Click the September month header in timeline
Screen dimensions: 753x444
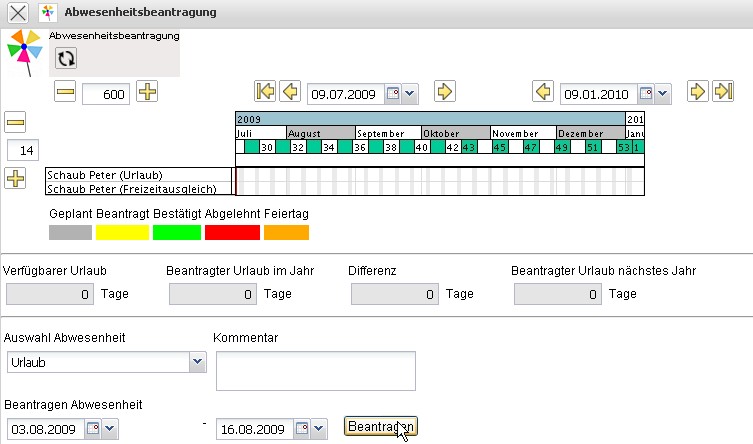point(389,133)
